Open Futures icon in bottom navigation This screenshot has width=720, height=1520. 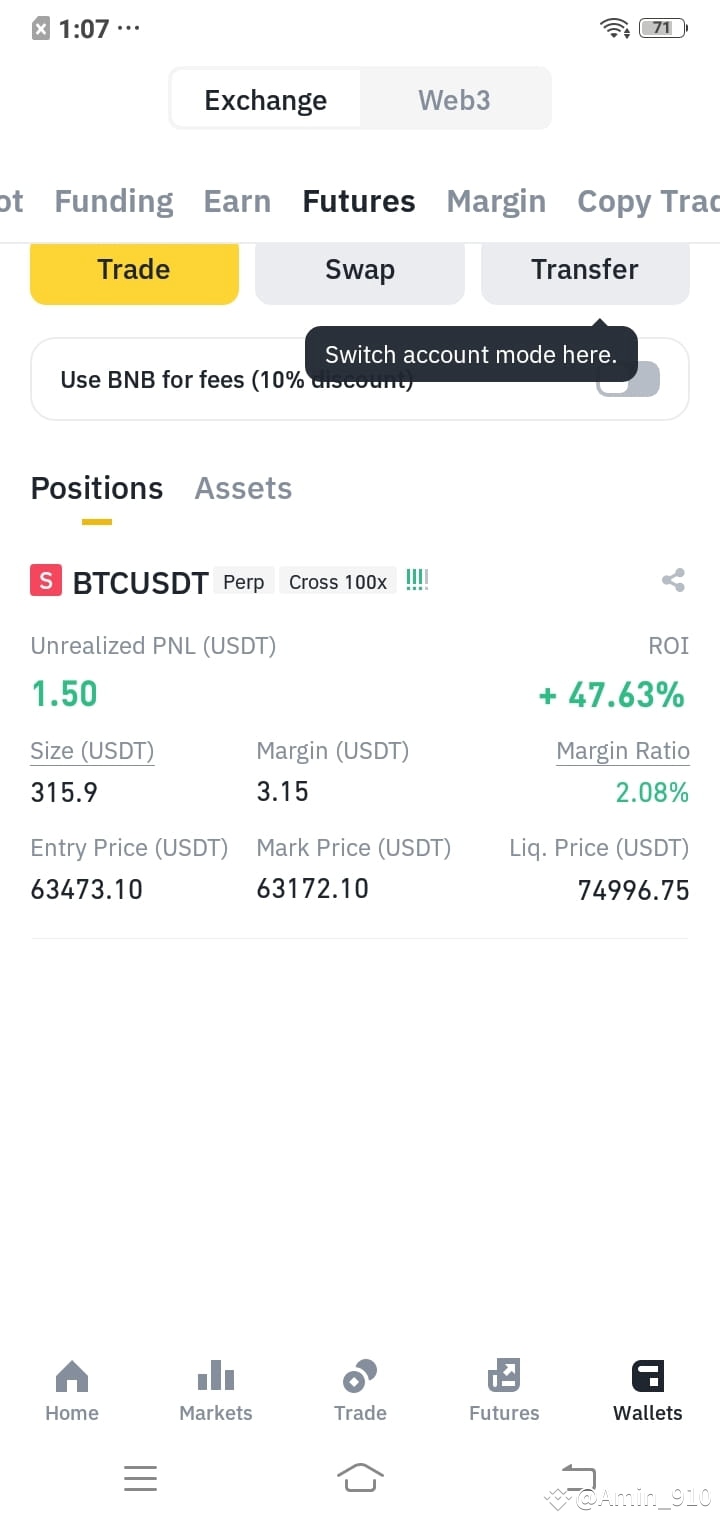tap(504, 1377)
